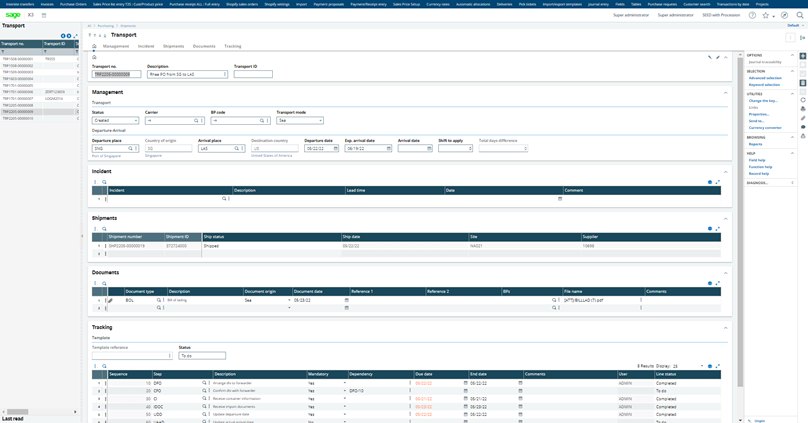Screen dimensions: 808x423
Task: Open the help question mark icon
Action: pyautogui.click(x=752, y=15)
